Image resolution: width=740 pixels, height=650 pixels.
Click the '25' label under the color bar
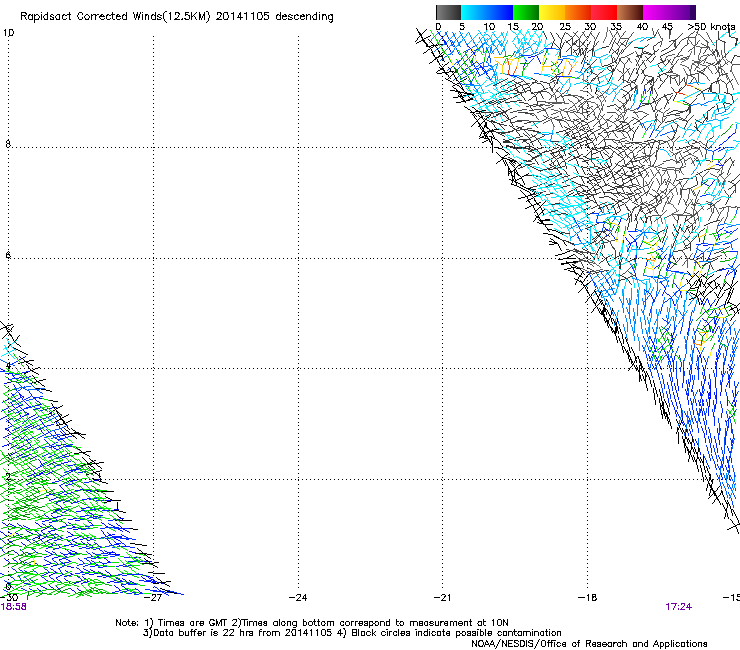565,27
